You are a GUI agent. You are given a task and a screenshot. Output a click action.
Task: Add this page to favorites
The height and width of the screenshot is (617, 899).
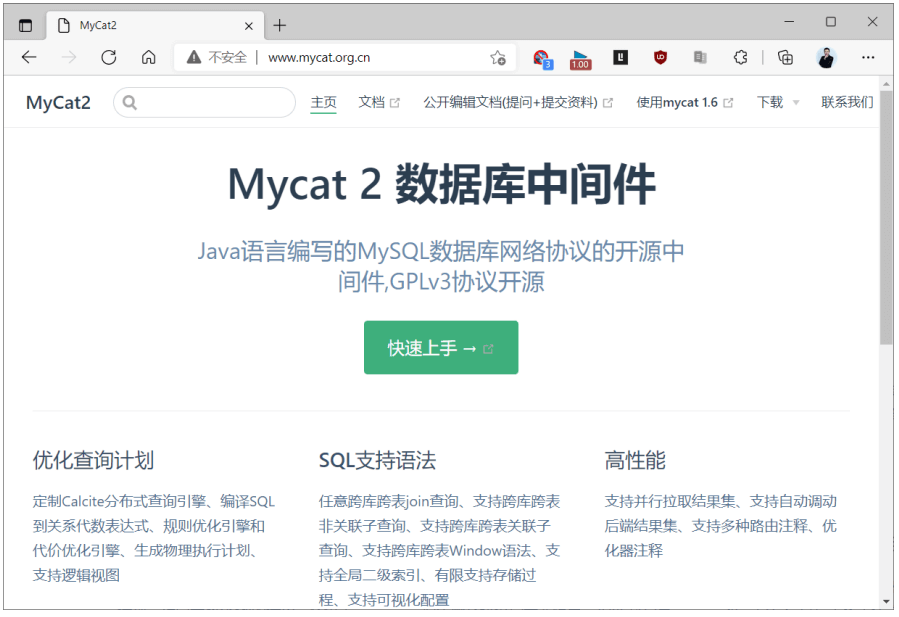click(x=498, y=57)
